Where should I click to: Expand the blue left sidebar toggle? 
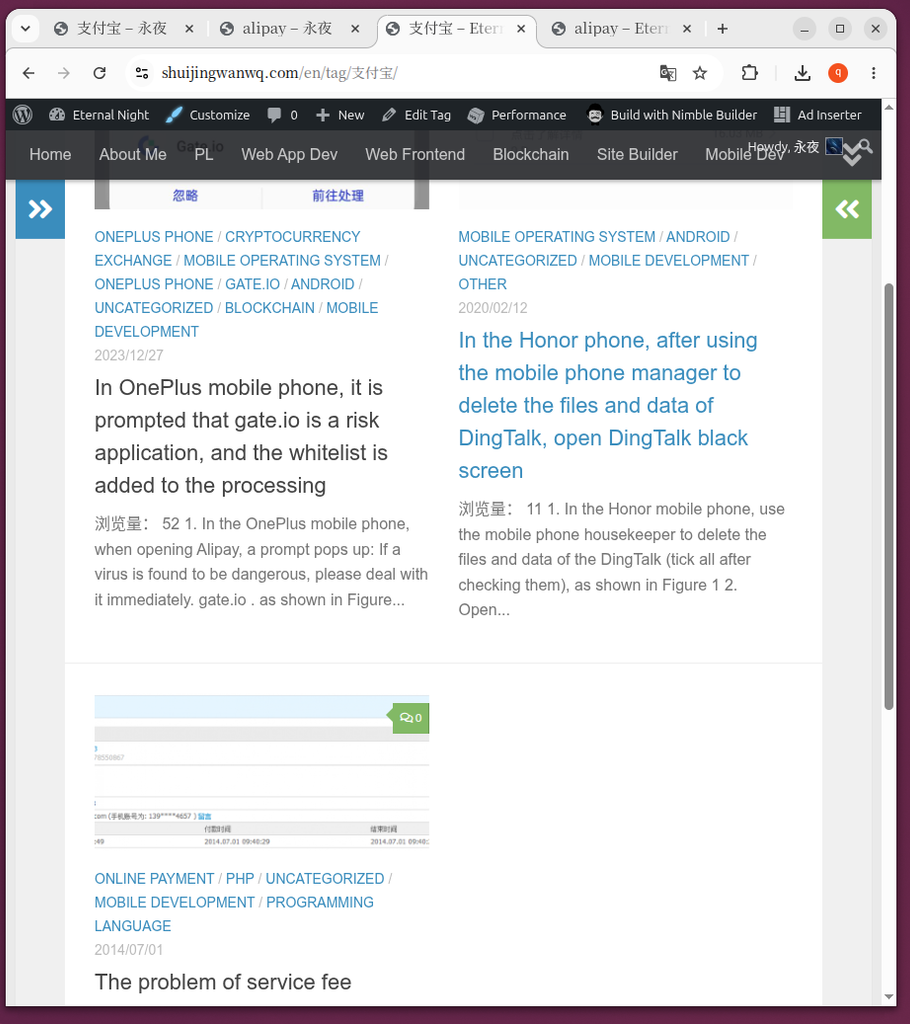pyautogui.click(x=40, y=210)
